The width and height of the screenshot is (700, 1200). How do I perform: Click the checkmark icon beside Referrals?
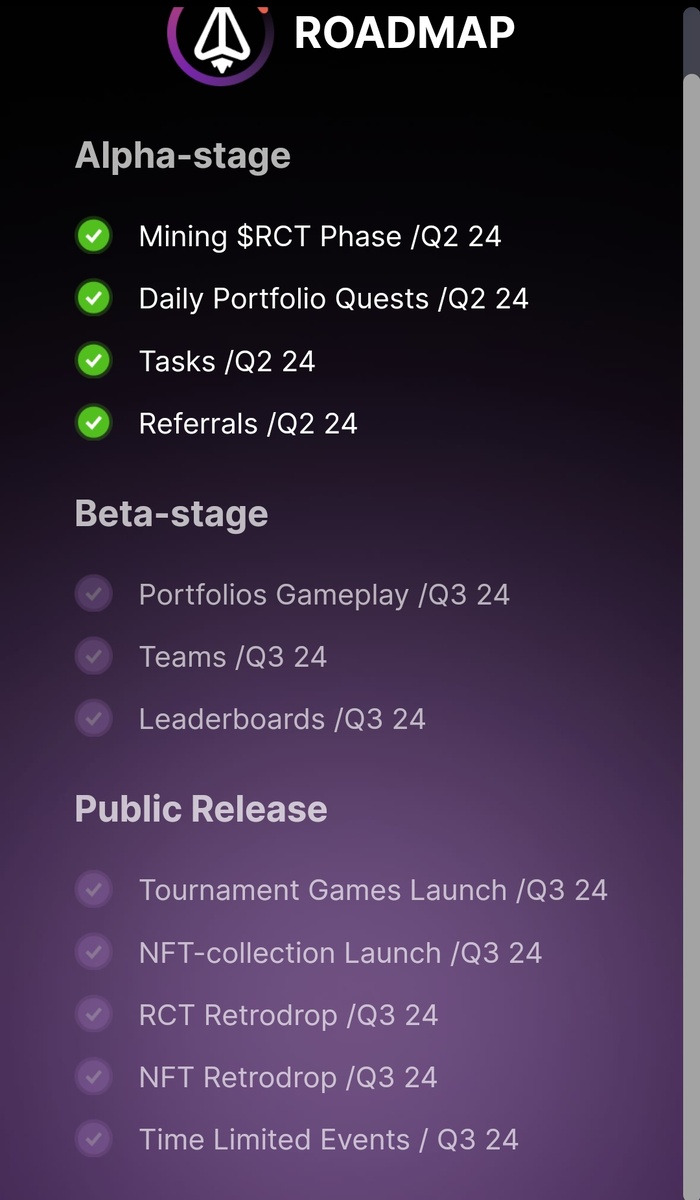(x=93, y=423)
